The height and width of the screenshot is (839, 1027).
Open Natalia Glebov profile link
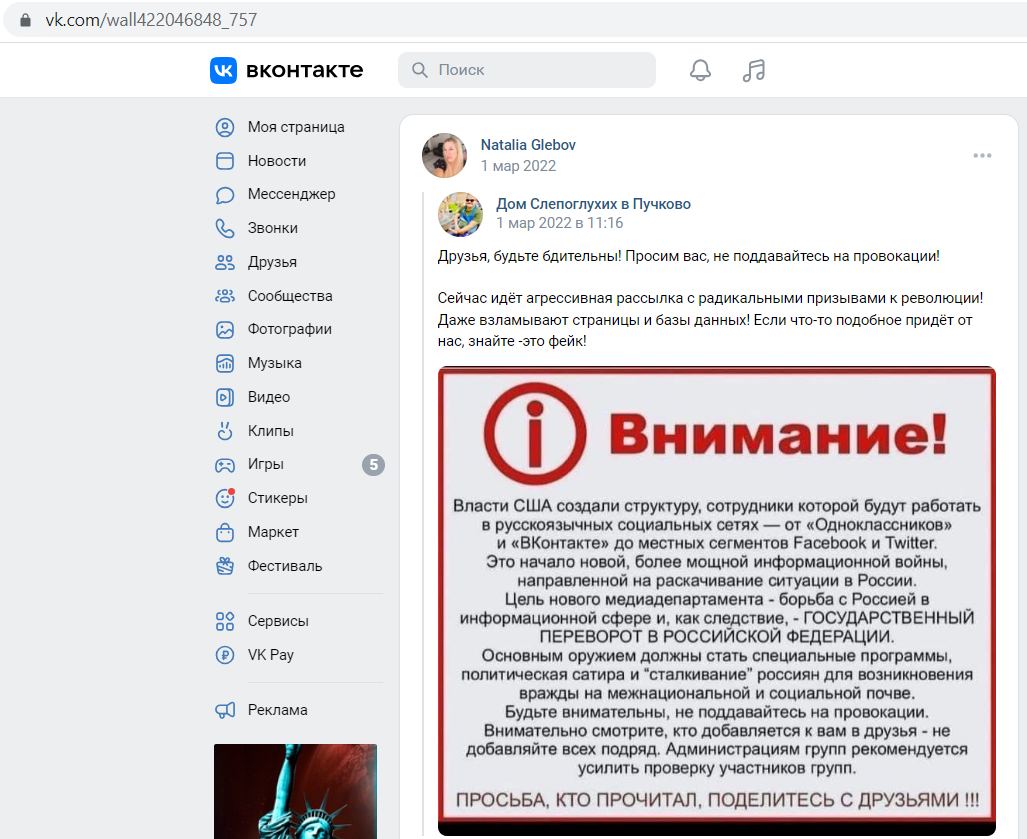tap(528, 145)
